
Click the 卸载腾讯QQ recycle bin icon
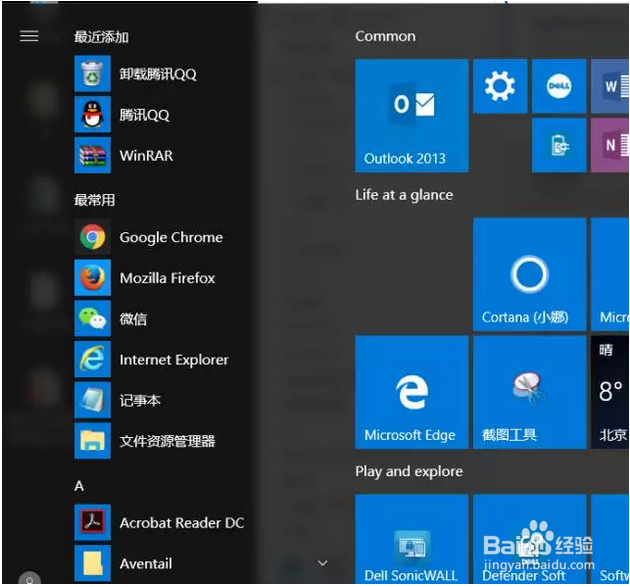92,74
